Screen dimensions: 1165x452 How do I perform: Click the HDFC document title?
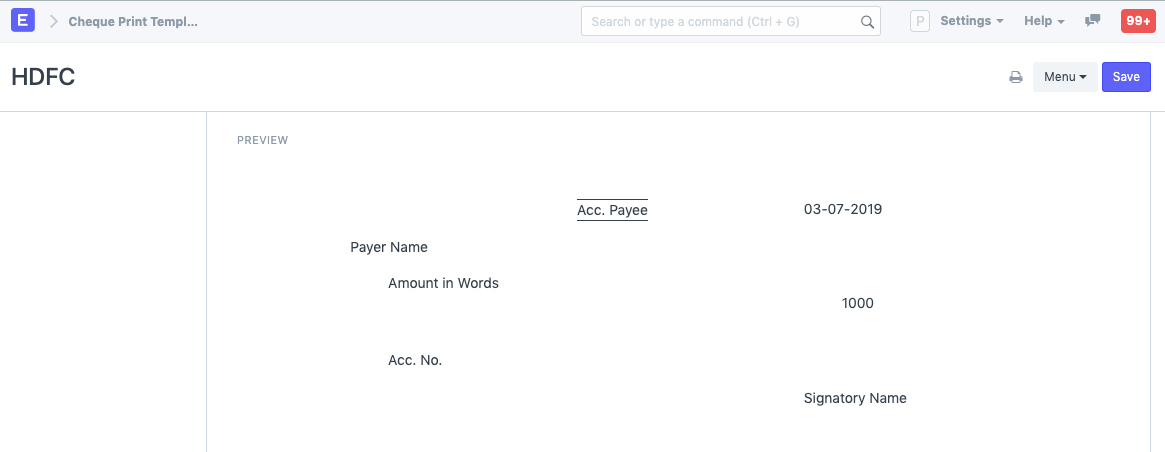click(43, 77)
